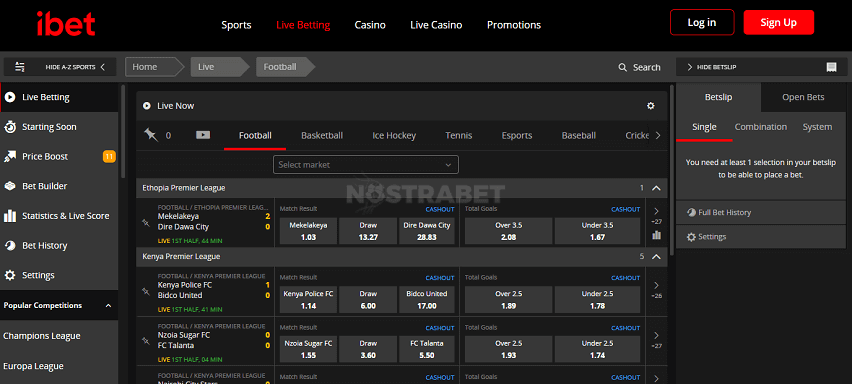Expand more markets for Kenya Police FC match
Image resolution: width=852 pixels, height=384 pixels.
pyautogui.click(x=656, y=285)
